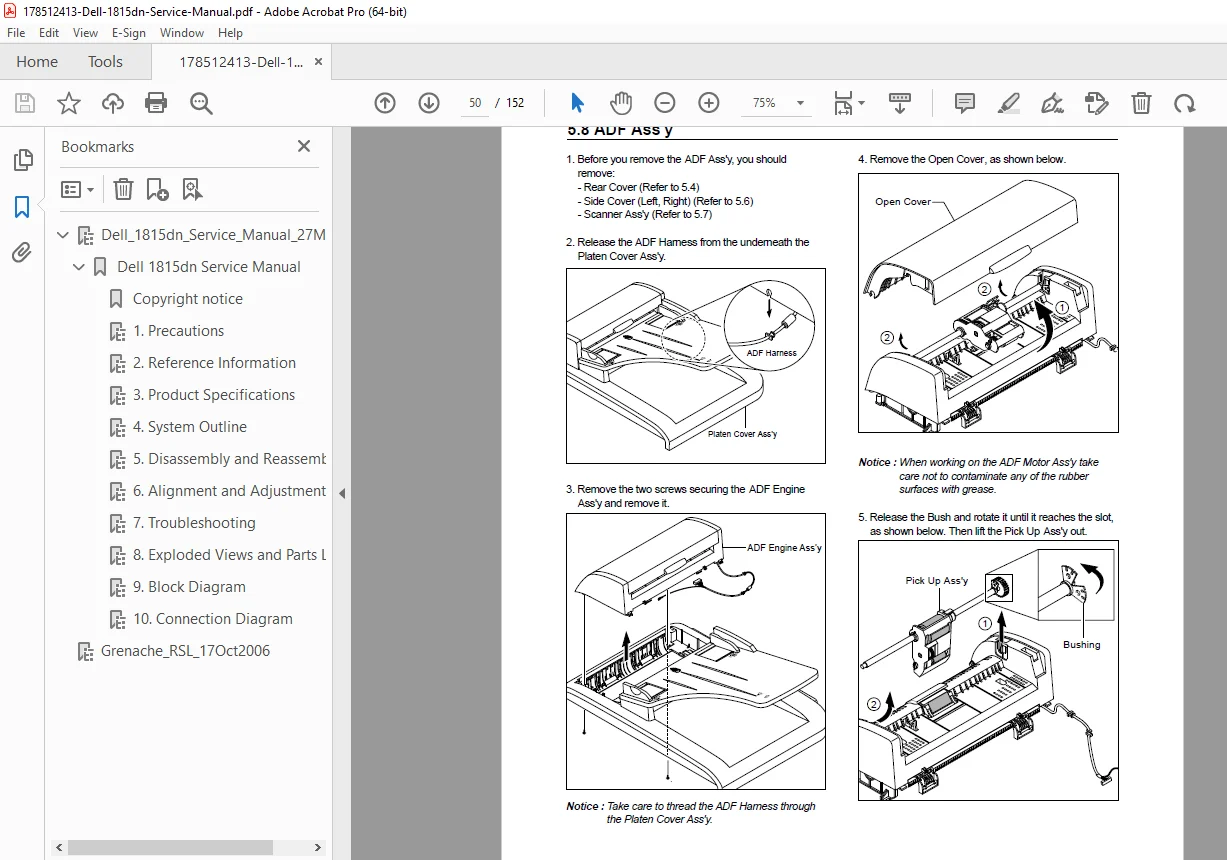Open the page thumbnails panel
Viewport: 1227px width, 860px height.
tap(22, 160)
